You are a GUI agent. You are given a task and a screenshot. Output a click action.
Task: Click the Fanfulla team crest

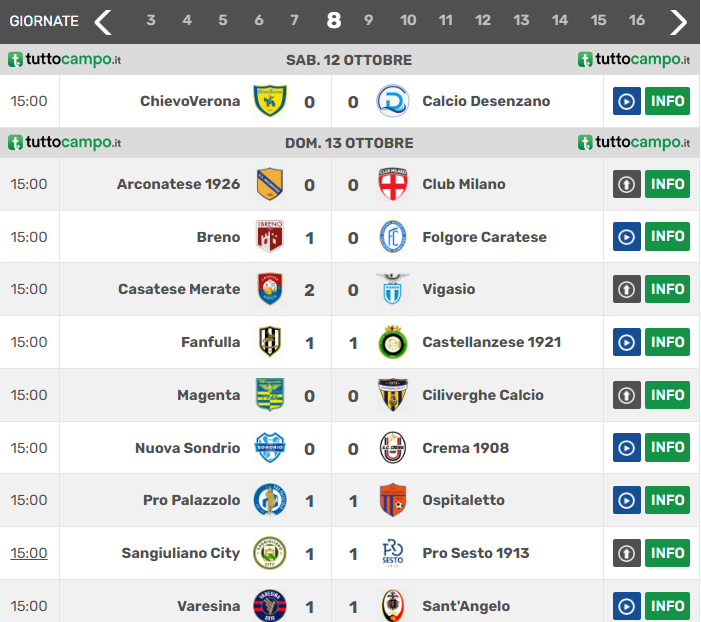pos(269,342)
